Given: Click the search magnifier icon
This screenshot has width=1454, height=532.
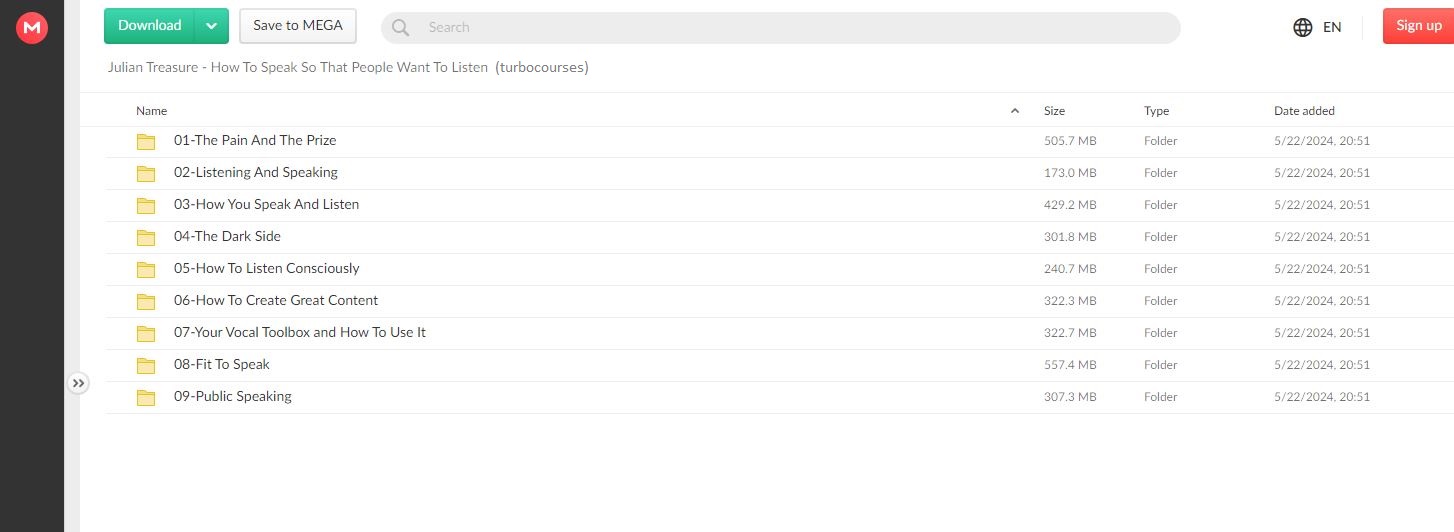Looking at the screenshot, I should tap(401, 28).
